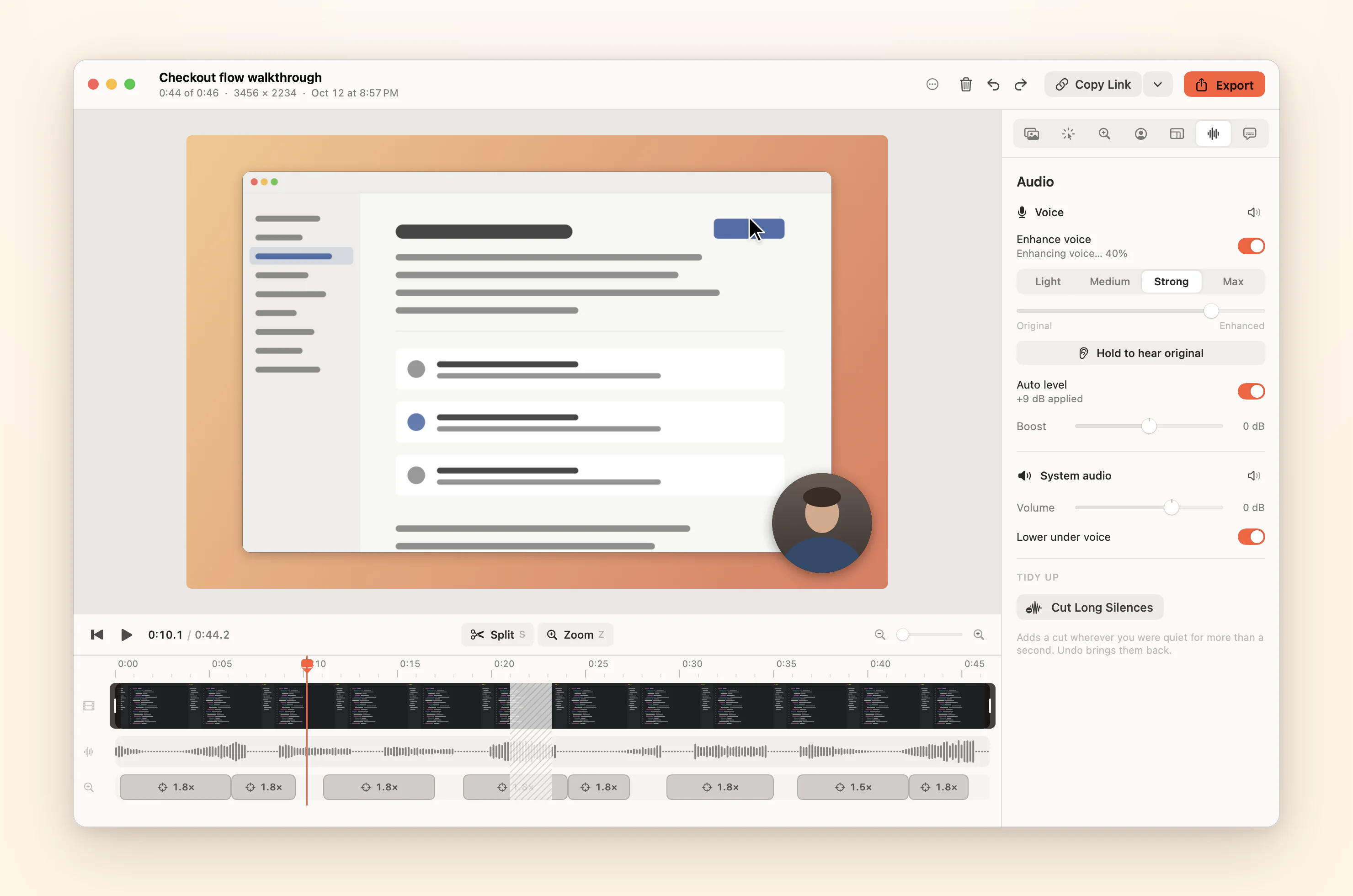
Task: Disable Lower under voice switch
Action: tap(1251, 537)
